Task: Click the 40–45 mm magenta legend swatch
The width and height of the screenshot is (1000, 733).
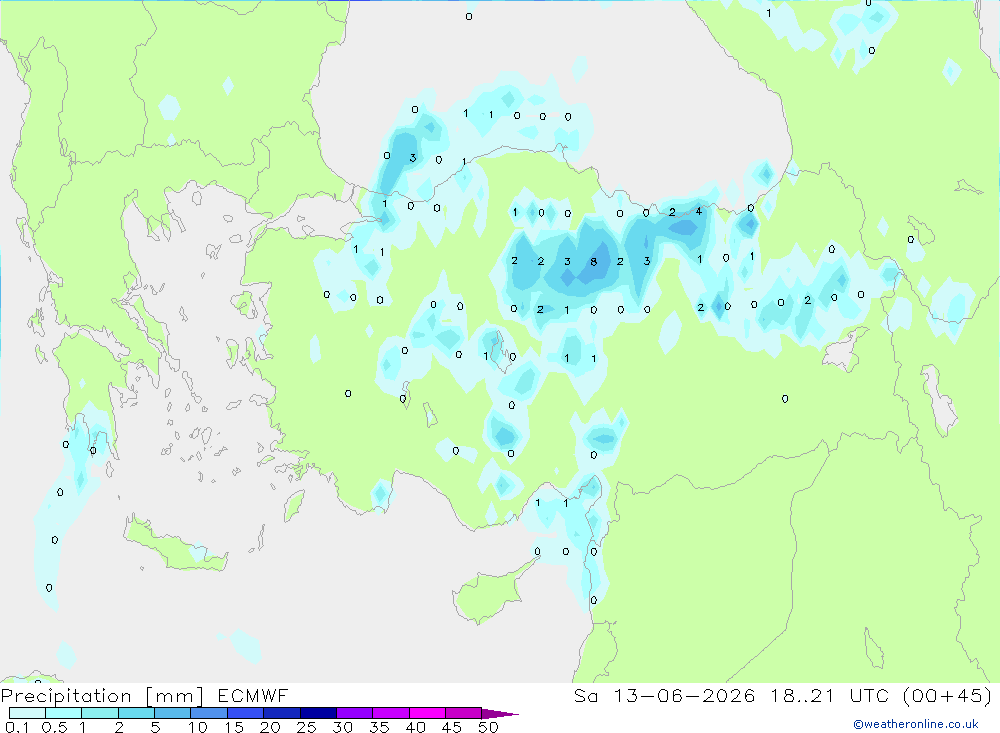Action: coord(427,713)
